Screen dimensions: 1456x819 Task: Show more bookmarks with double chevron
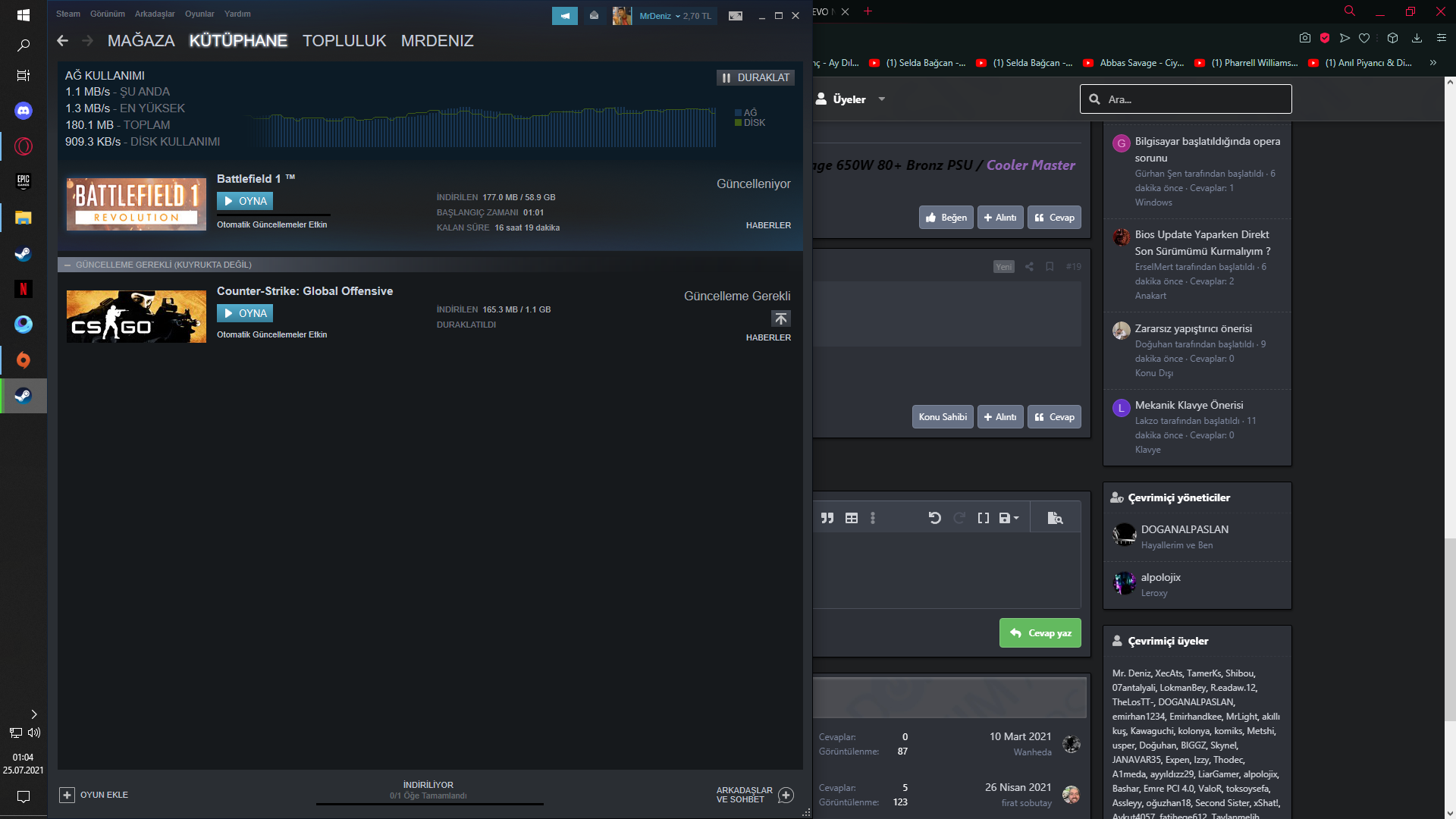1432,63
